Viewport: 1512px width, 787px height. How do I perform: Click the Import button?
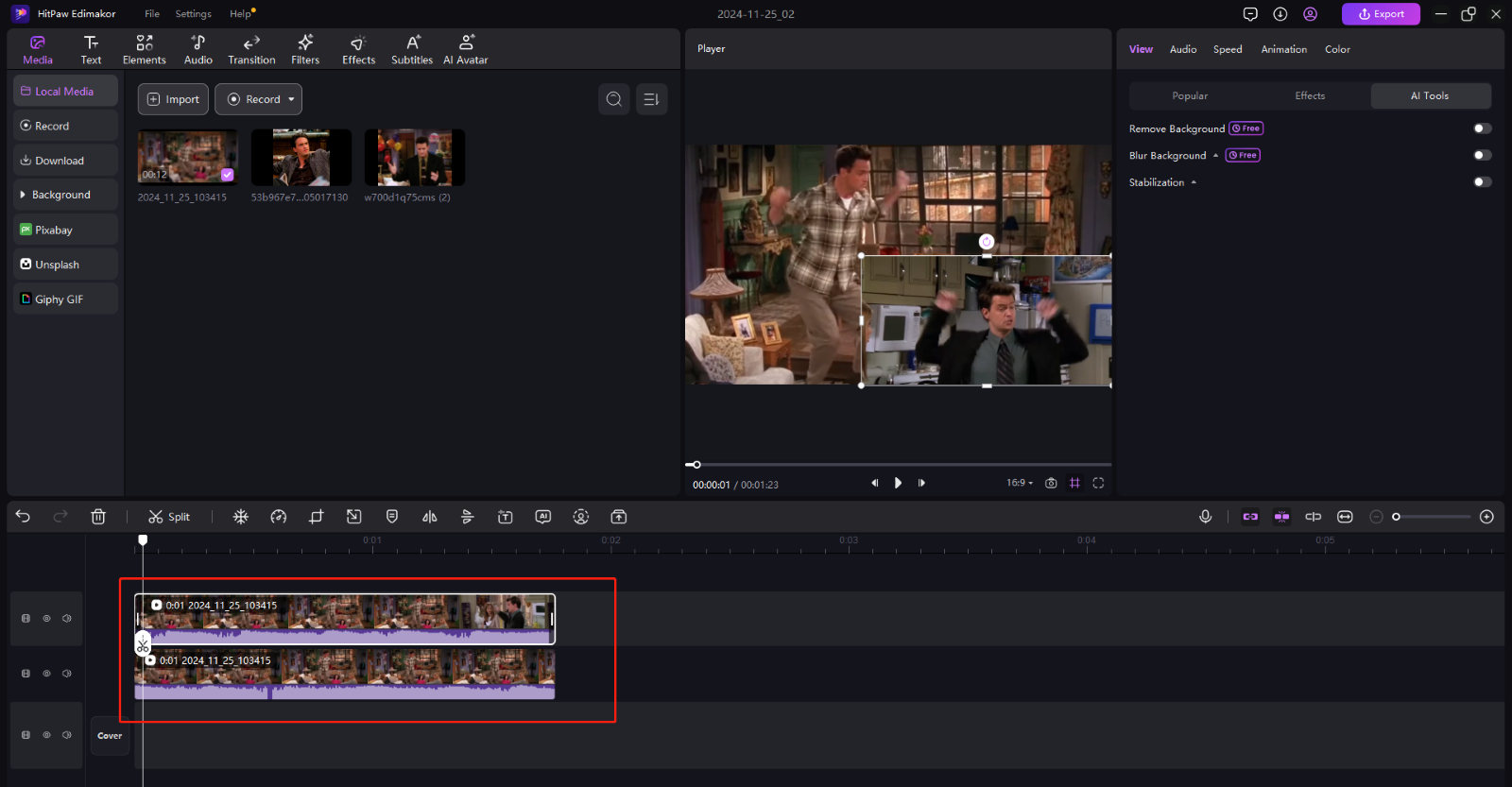(173, 99)
